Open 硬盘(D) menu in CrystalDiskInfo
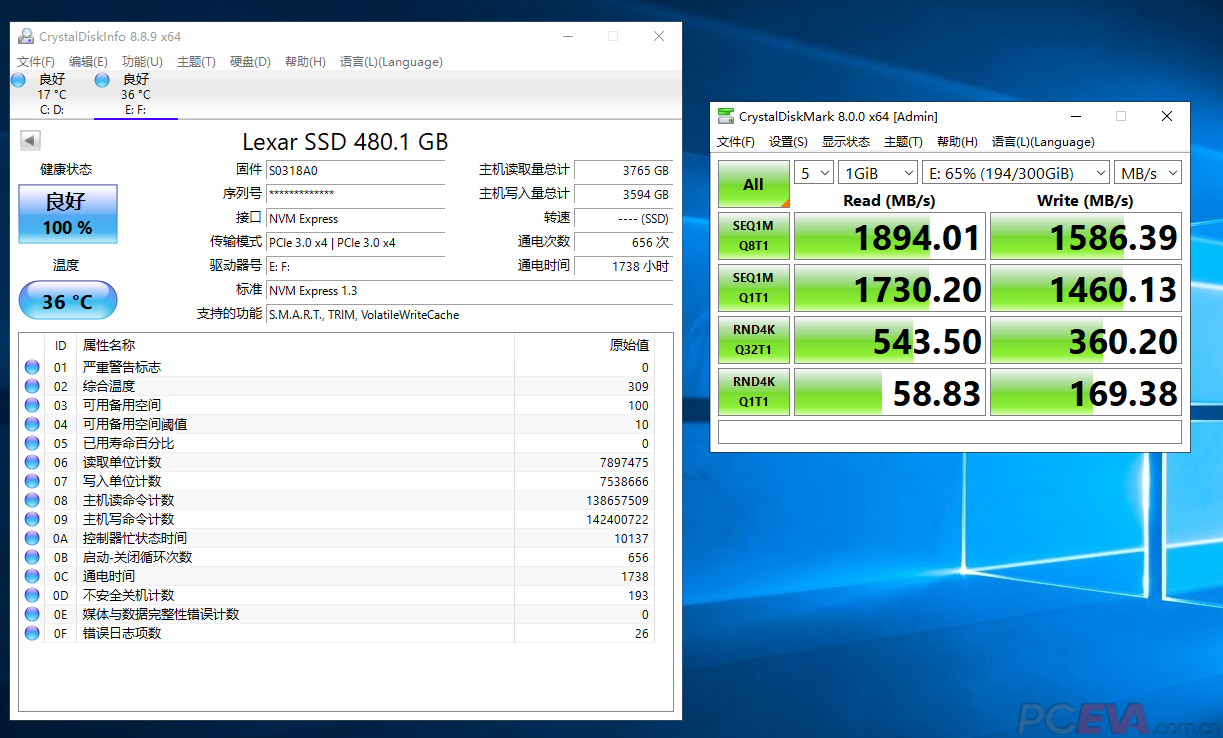Screen dimensions: 1223x738 tap(250, 62)
